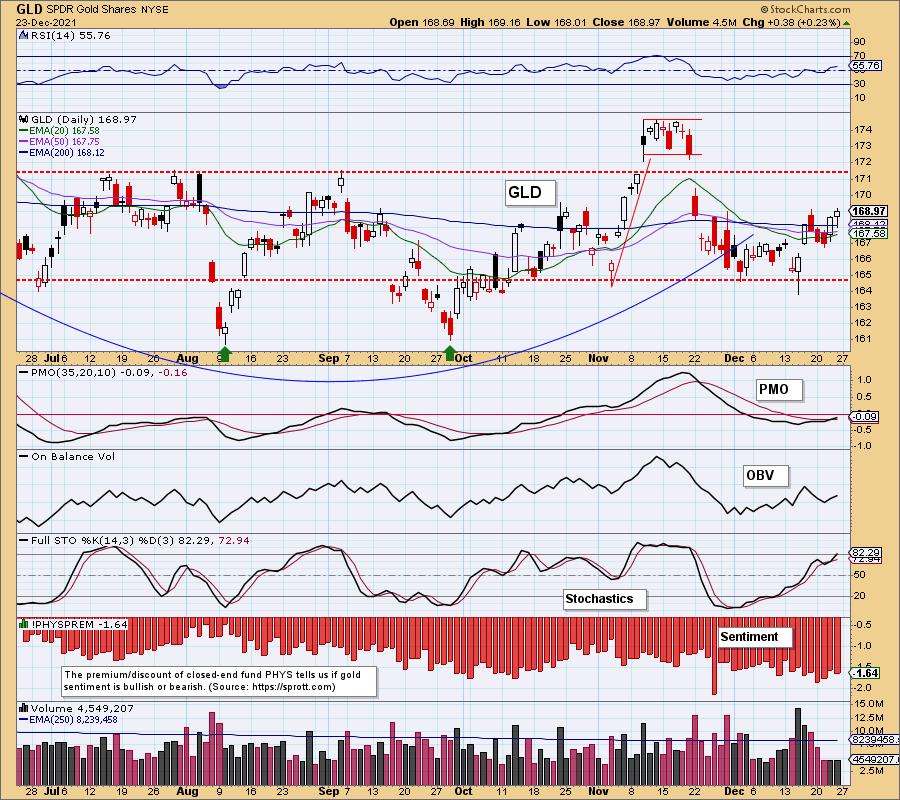Click the 168.97 last-price tag on price axis
The width and height of the screenshot is (900, 800).
[x=869, y=211]
